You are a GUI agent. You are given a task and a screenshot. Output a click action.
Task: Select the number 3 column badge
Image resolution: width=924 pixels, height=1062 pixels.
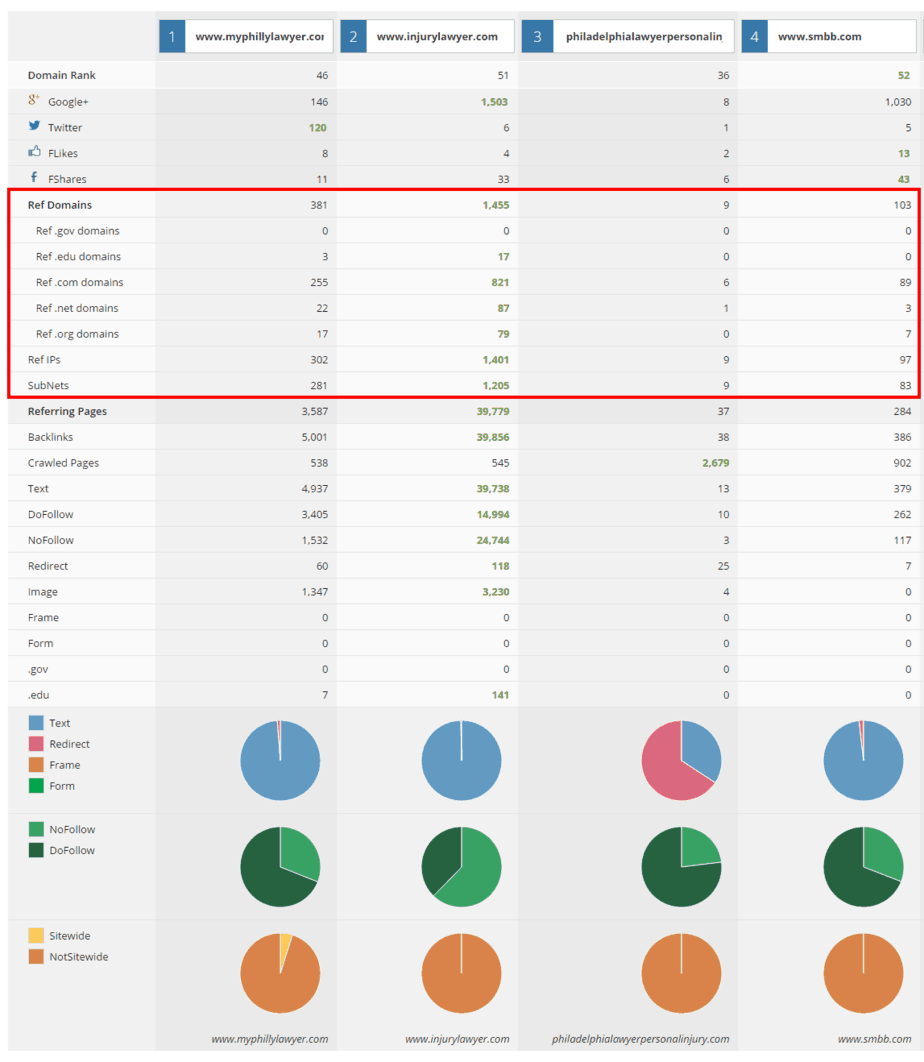pos(537,37)
